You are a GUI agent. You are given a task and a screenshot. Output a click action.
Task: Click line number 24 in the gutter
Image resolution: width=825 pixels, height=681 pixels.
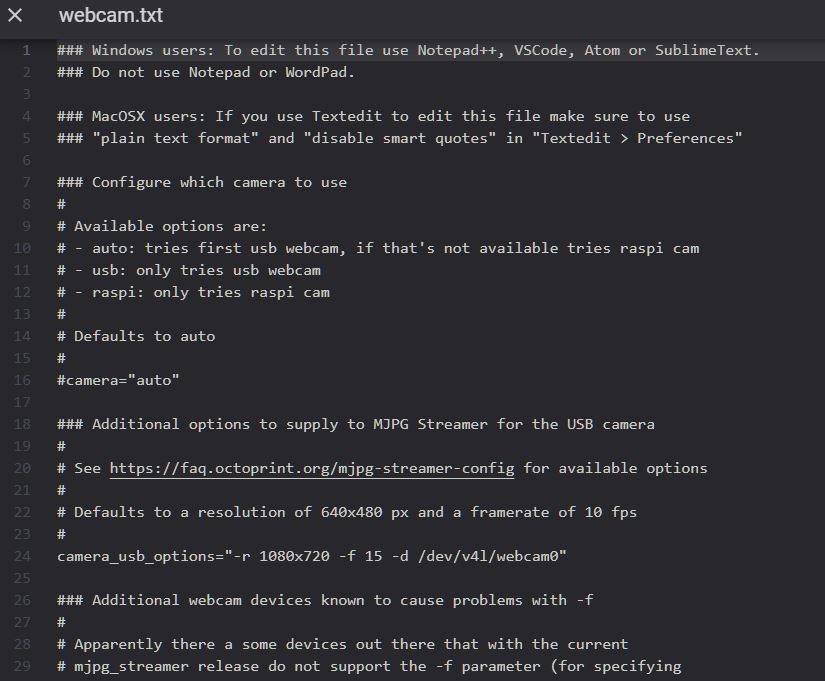[x=23, y=556]
